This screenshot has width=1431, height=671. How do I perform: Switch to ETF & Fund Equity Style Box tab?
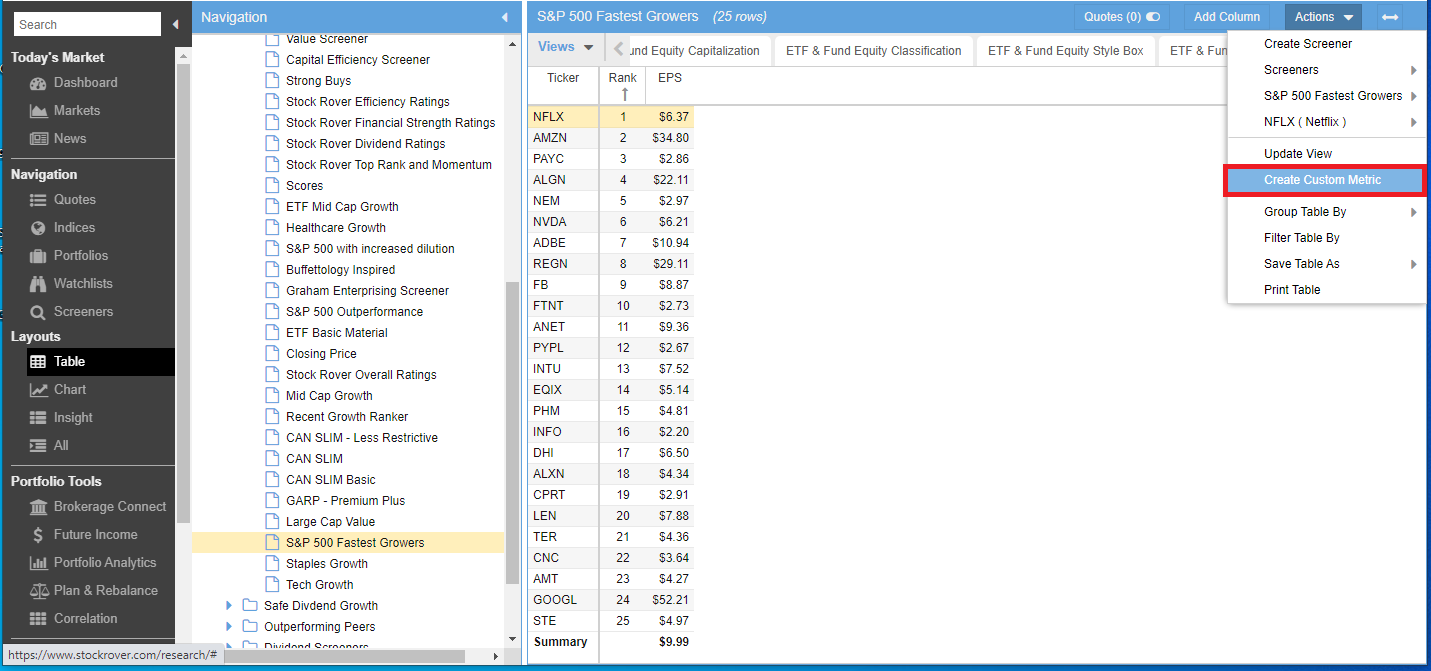(1065, 51)
